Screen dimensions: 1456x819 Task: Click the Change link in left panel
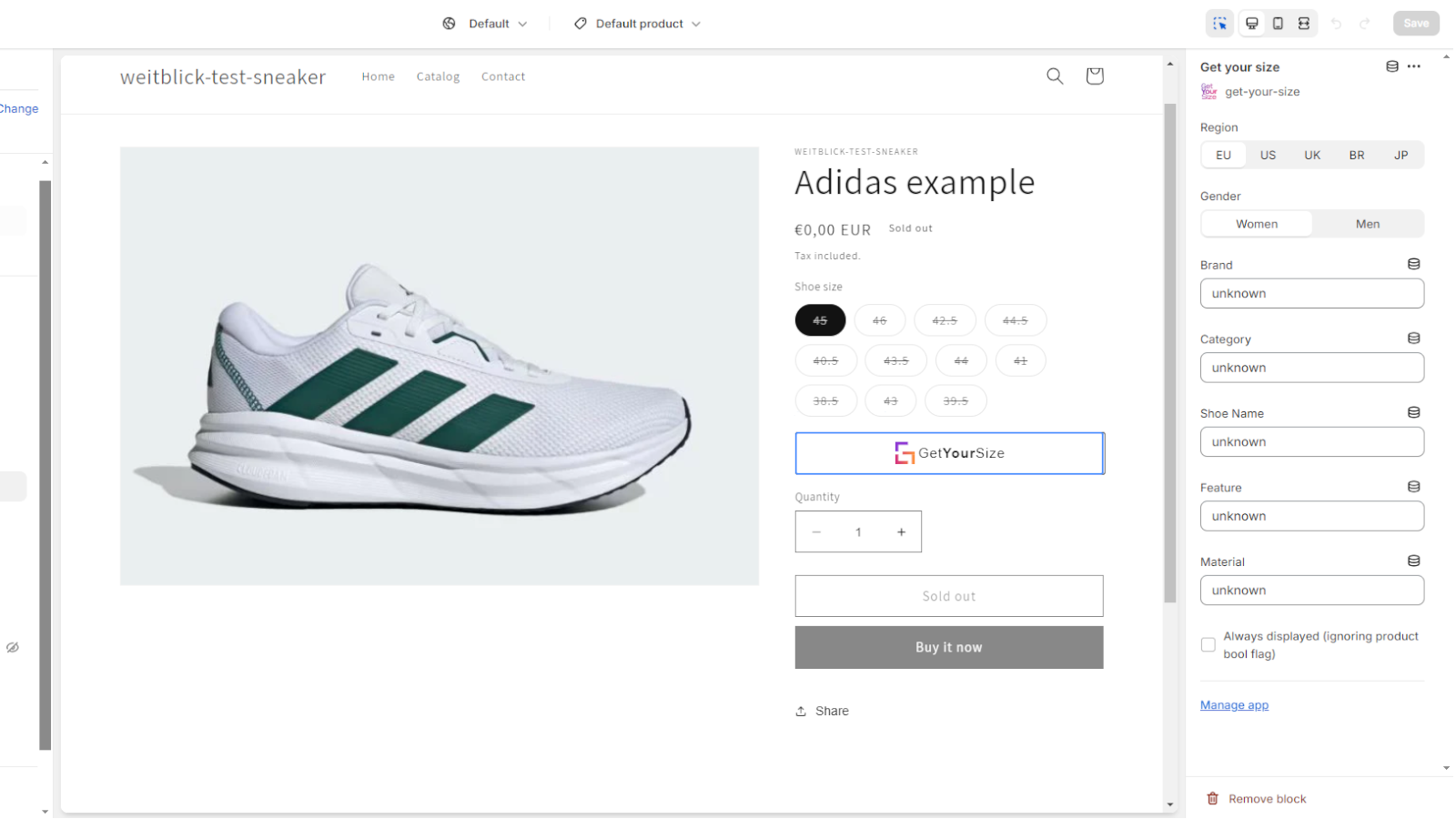click(x=19, y=108)
